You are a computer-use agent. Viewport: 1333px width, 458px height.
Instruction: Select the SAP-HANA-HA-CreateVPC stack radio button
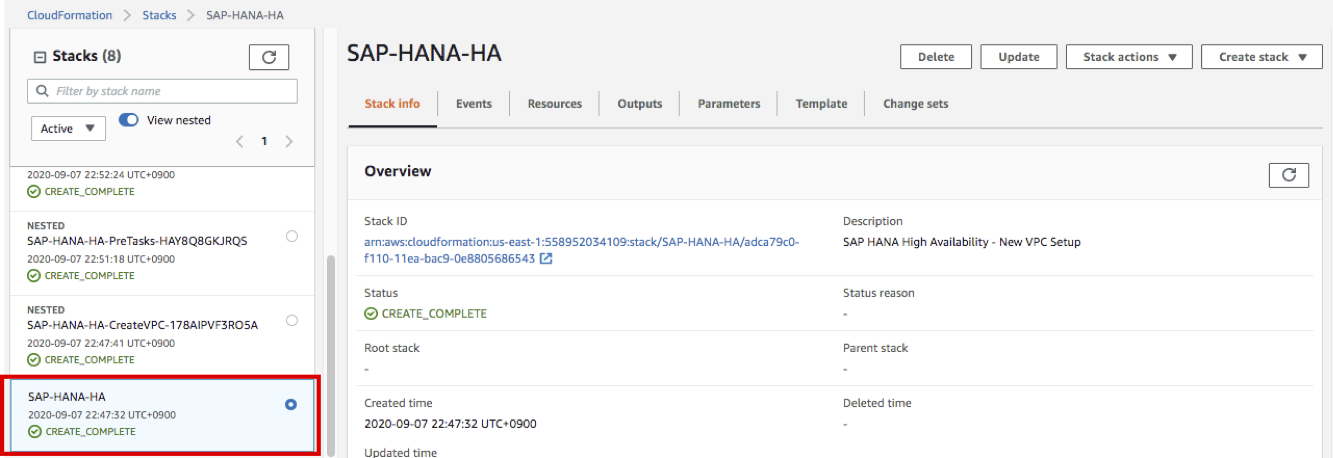pos(291,321)
